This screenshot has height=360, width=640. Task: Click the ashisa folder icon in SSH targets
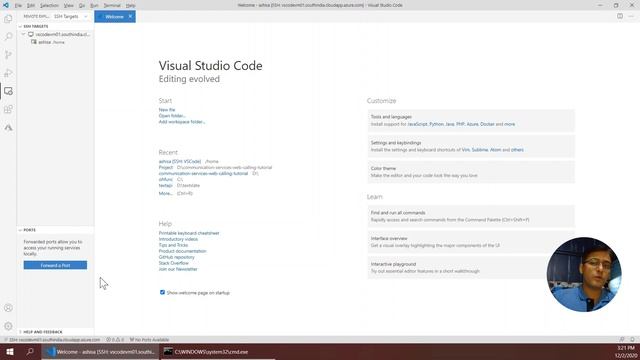pos(34,42)
